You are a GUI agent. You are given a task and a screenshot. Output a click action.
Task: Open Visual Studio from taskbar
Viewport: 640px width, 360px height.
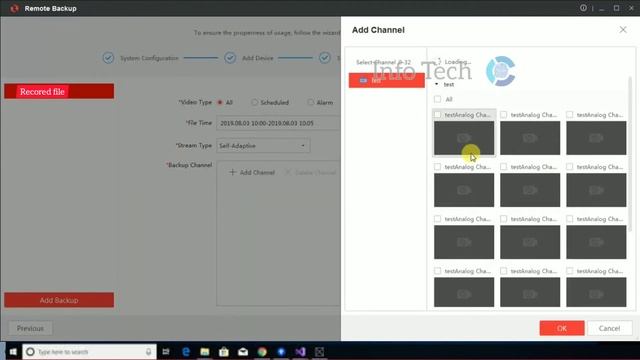click(300, 352)
